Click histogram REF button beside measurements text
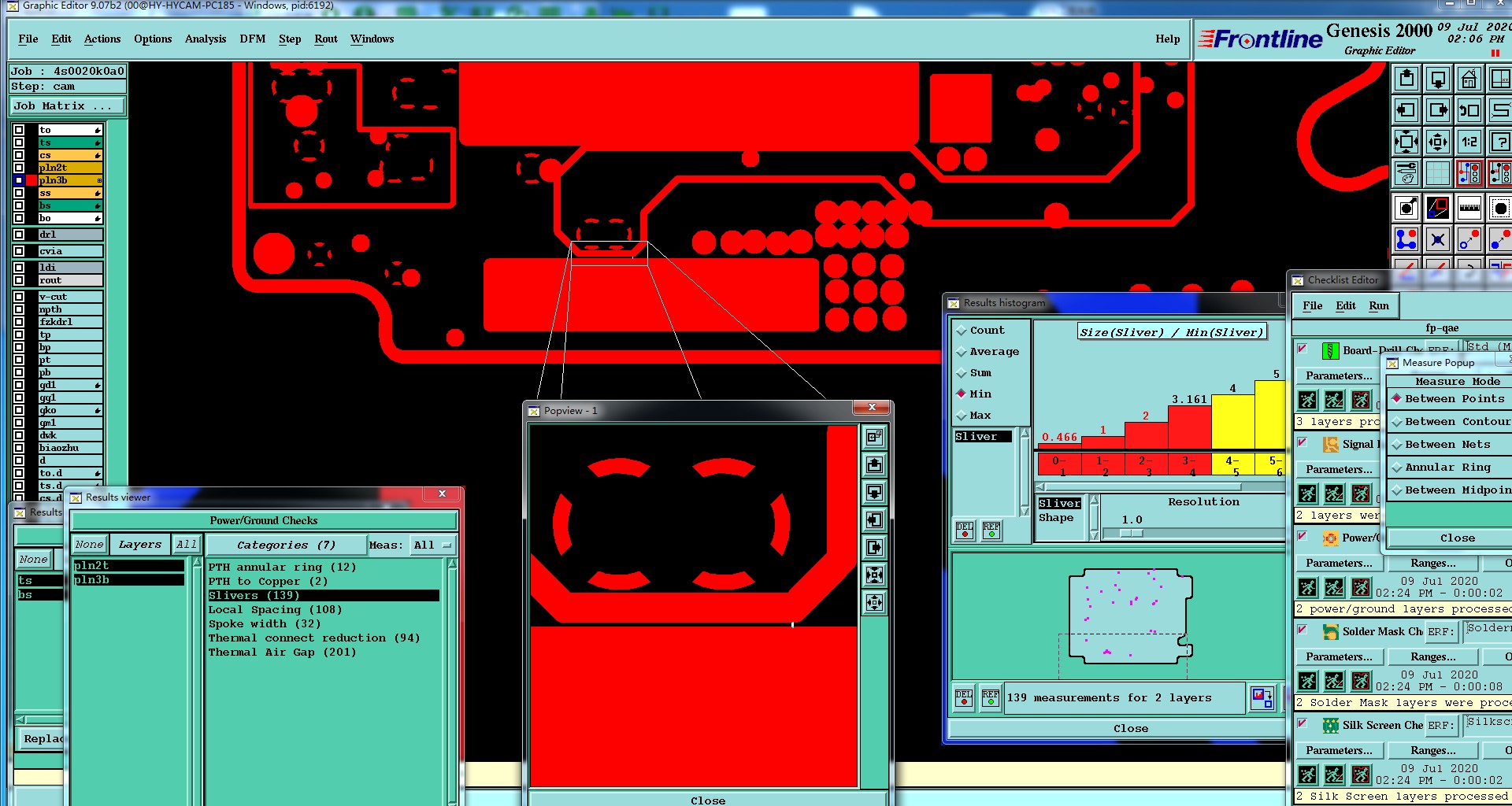This screenshot has width=1512, height=806. tap(991, 698)
